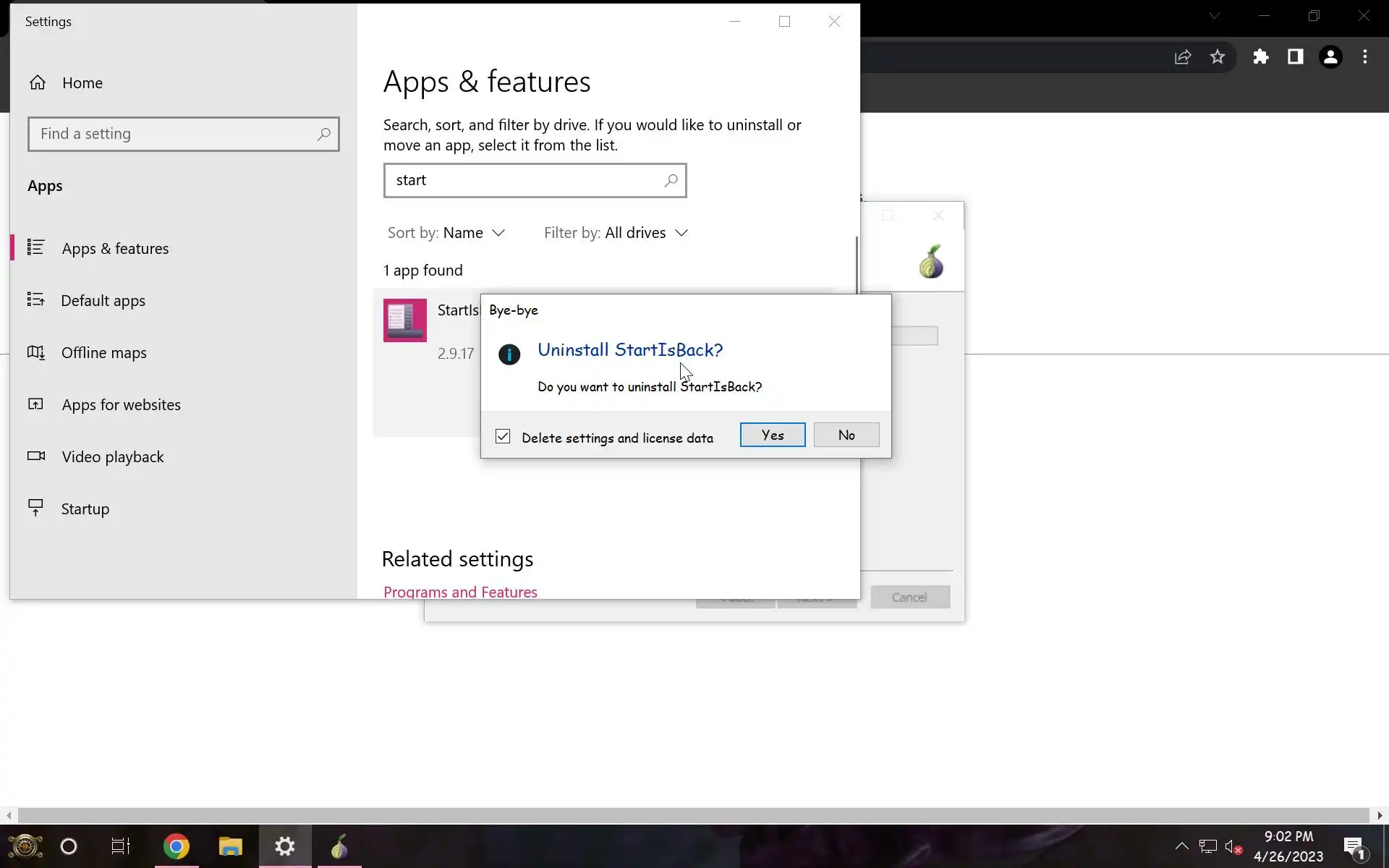Viewport: 1389px width, 868px height.
Task: Open Default apps settings page
Action: [103, 300]
